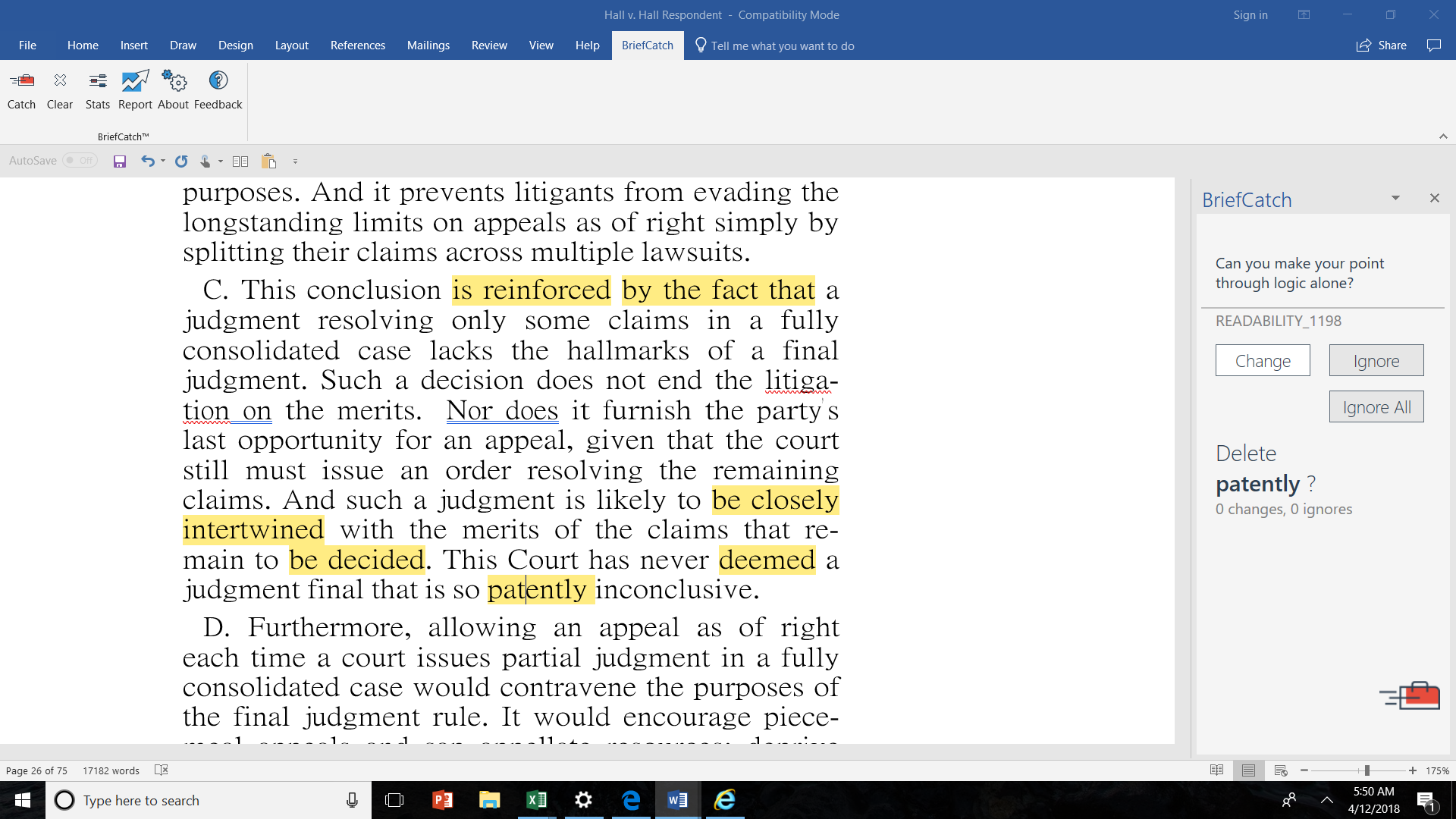The image size is (1456, 819).
Task: Click the BriefCatch Catch icon
Action: [21, 80]
